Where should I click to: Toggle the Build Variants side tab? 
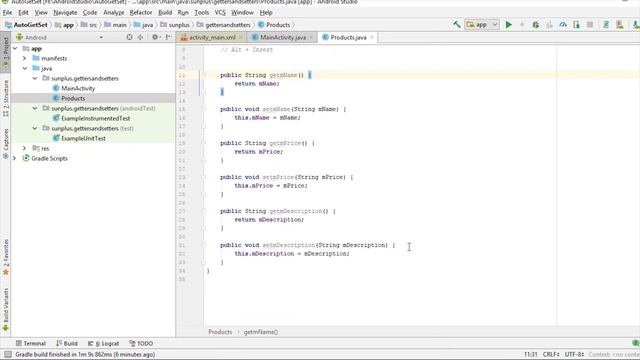coord(5,309)
